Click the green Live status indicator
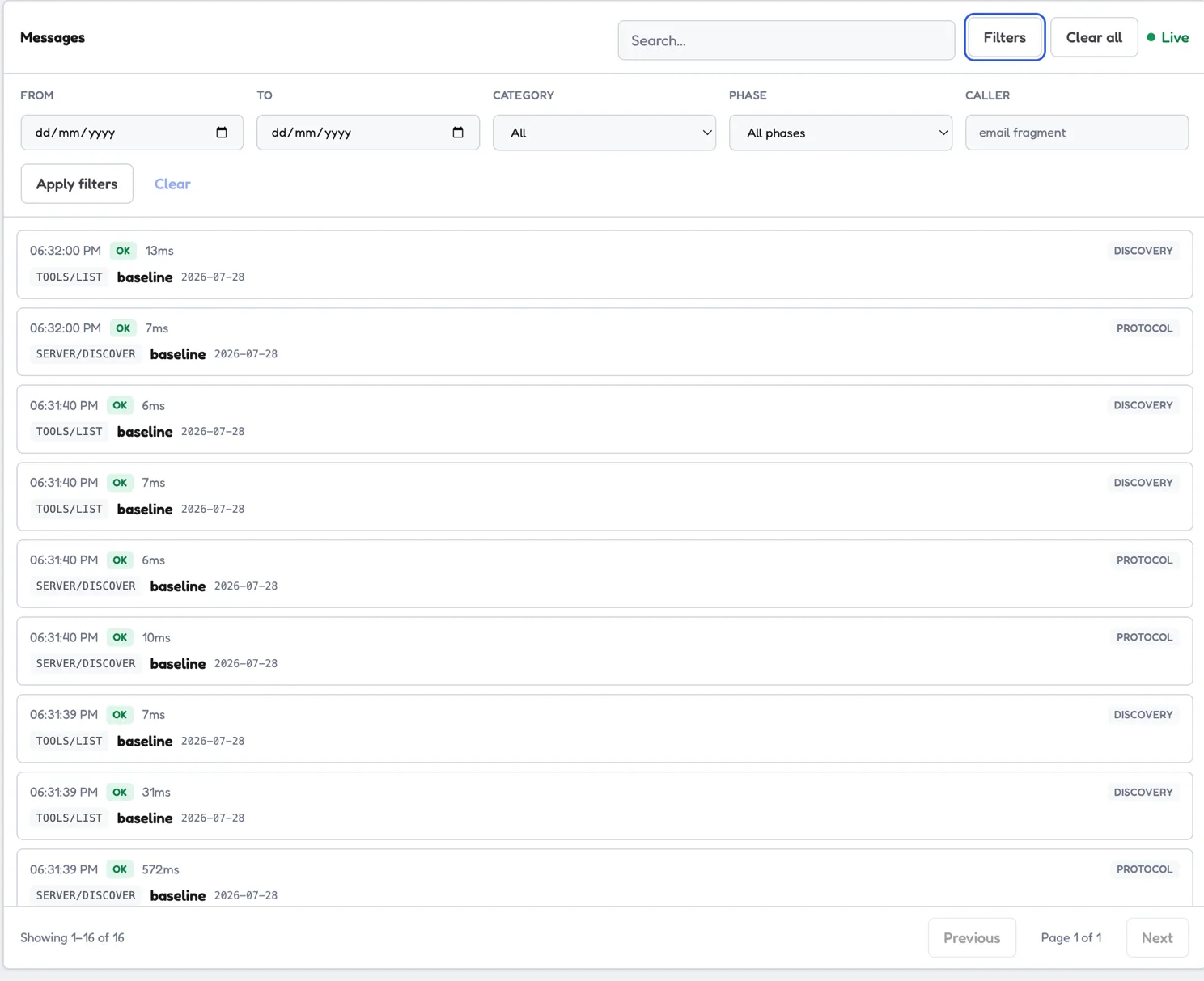The width and height of the screenshot is (1204, 981). (1168, 37)
